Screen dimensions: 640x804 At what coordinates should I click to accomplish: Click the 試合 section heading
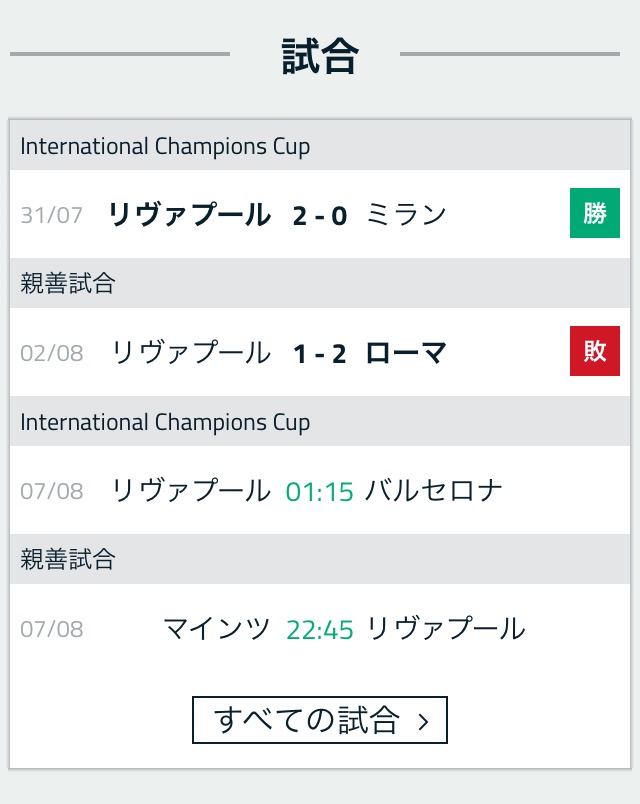(319, 57)
